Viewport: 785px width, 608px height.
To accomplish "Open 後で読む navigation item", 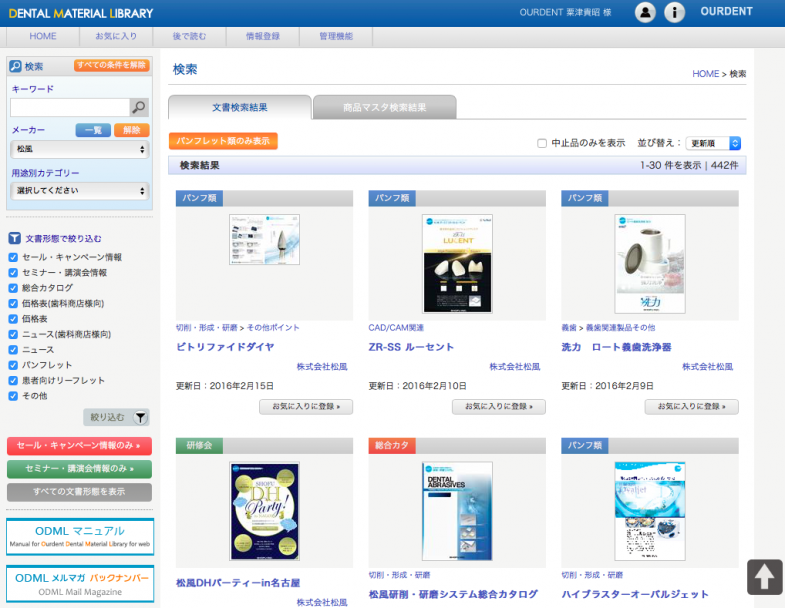I will [x=189, y=37].
